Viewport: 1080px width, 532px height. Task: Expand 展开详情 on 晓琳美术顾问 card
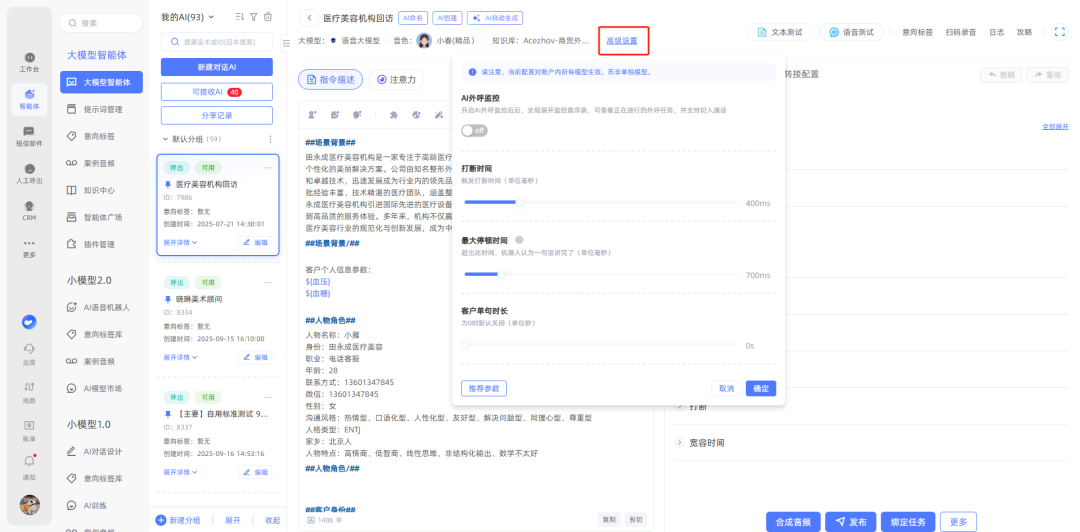point(180,357)
